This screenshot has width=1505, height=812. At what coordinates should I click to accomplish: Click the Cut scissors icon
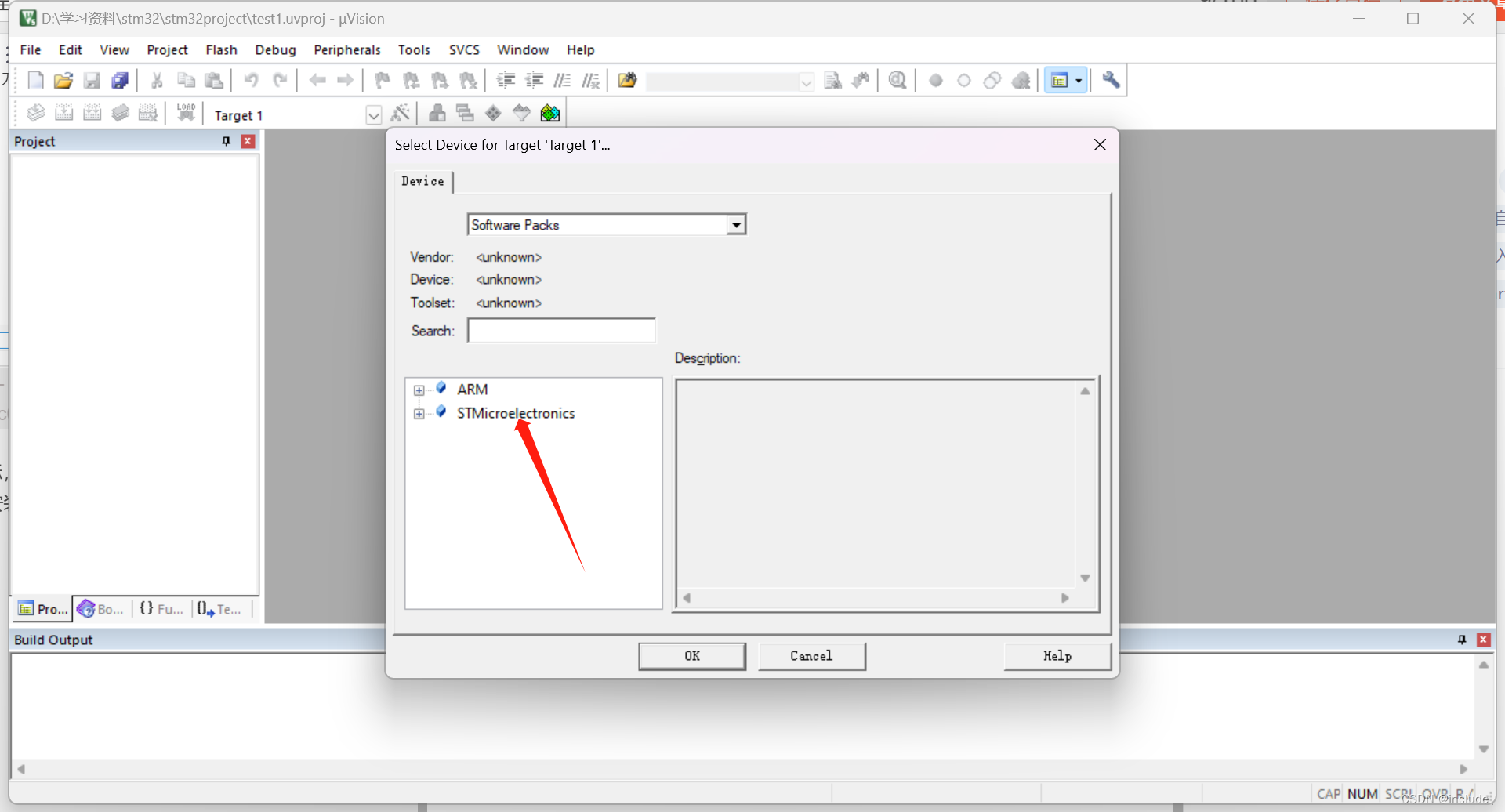[157, 80]
